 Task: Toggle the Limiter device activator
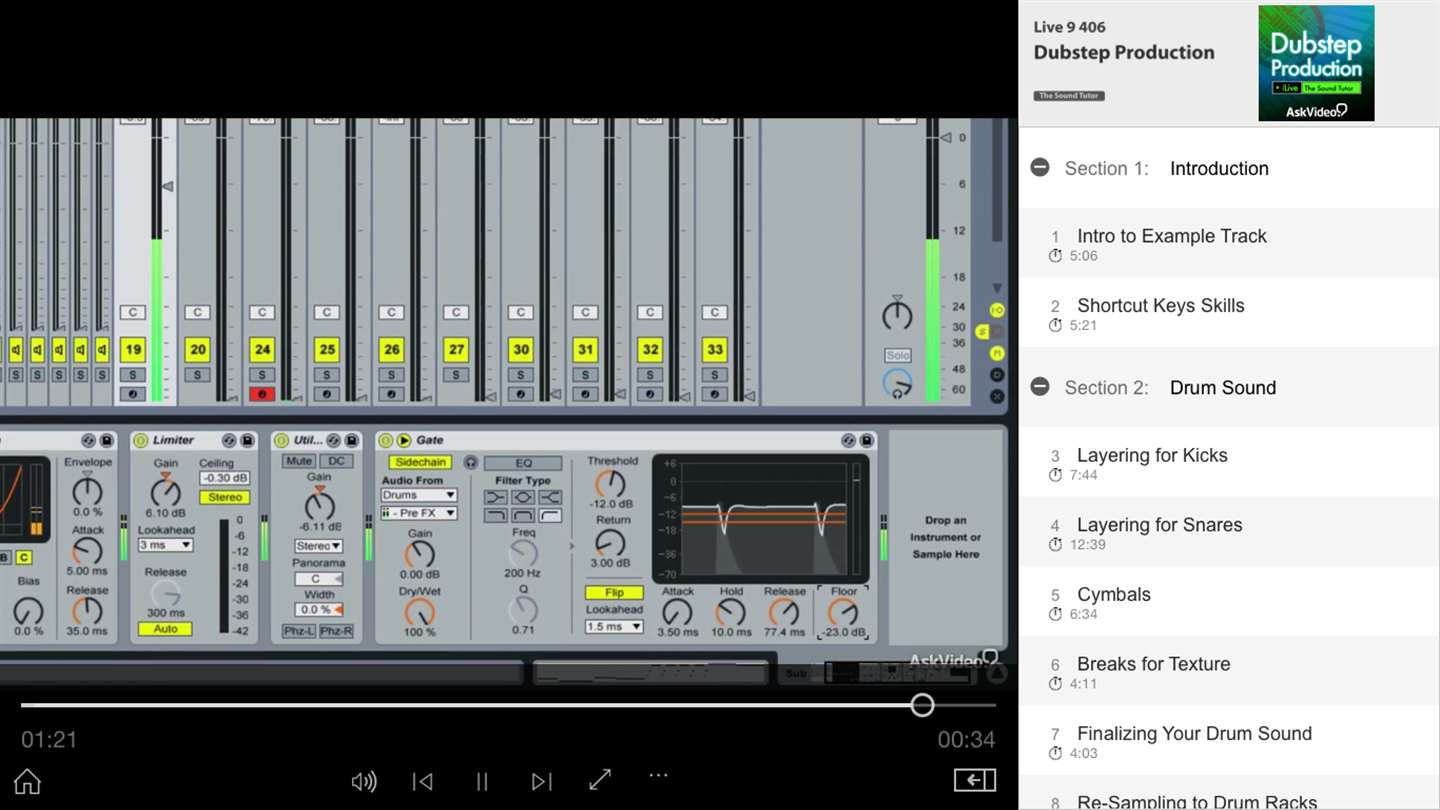click(x=140, y=440)
